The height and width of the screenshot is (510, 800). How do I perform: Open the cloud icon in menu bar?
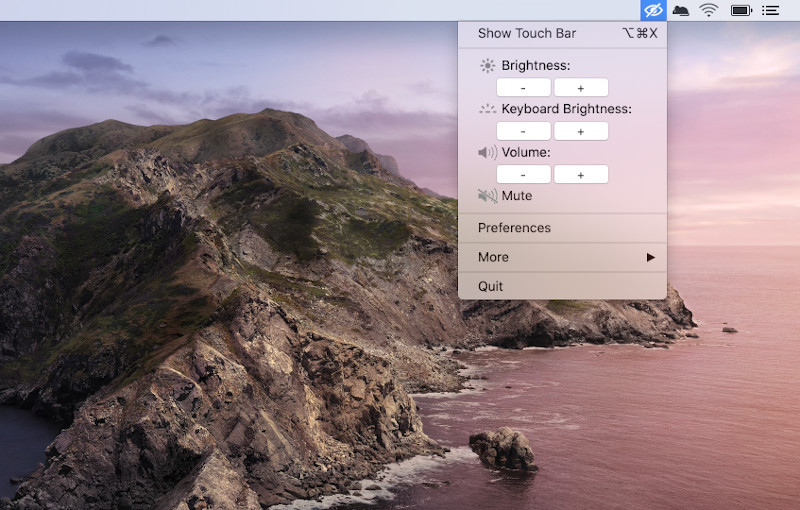coord(681,10)
